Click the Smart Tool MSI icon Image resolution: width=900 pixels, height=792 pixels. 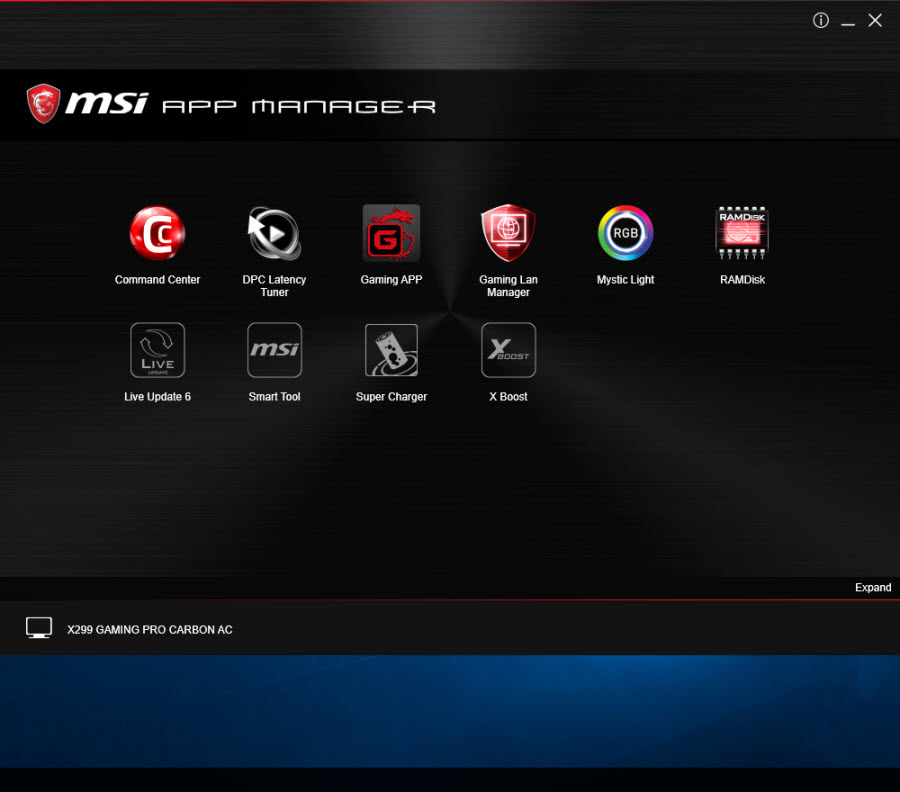coord(274,350)
